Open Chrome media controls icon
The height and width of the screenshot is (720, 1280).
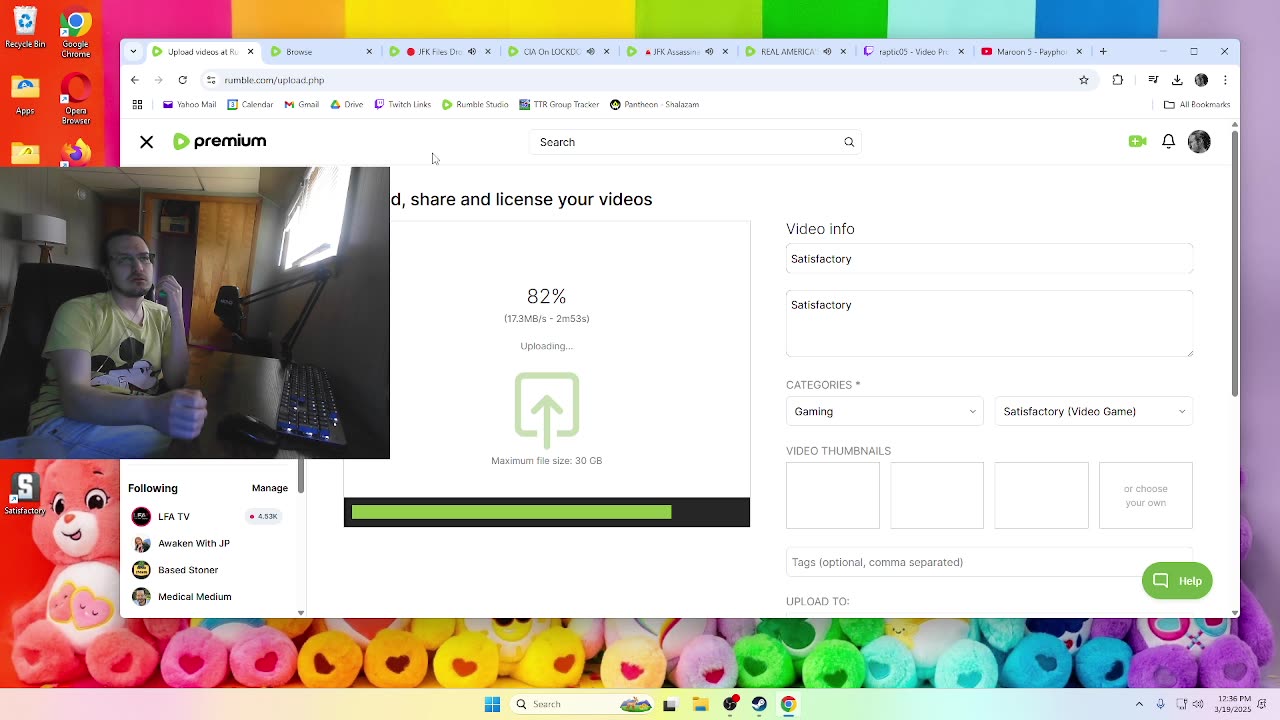coord(1153,80)
